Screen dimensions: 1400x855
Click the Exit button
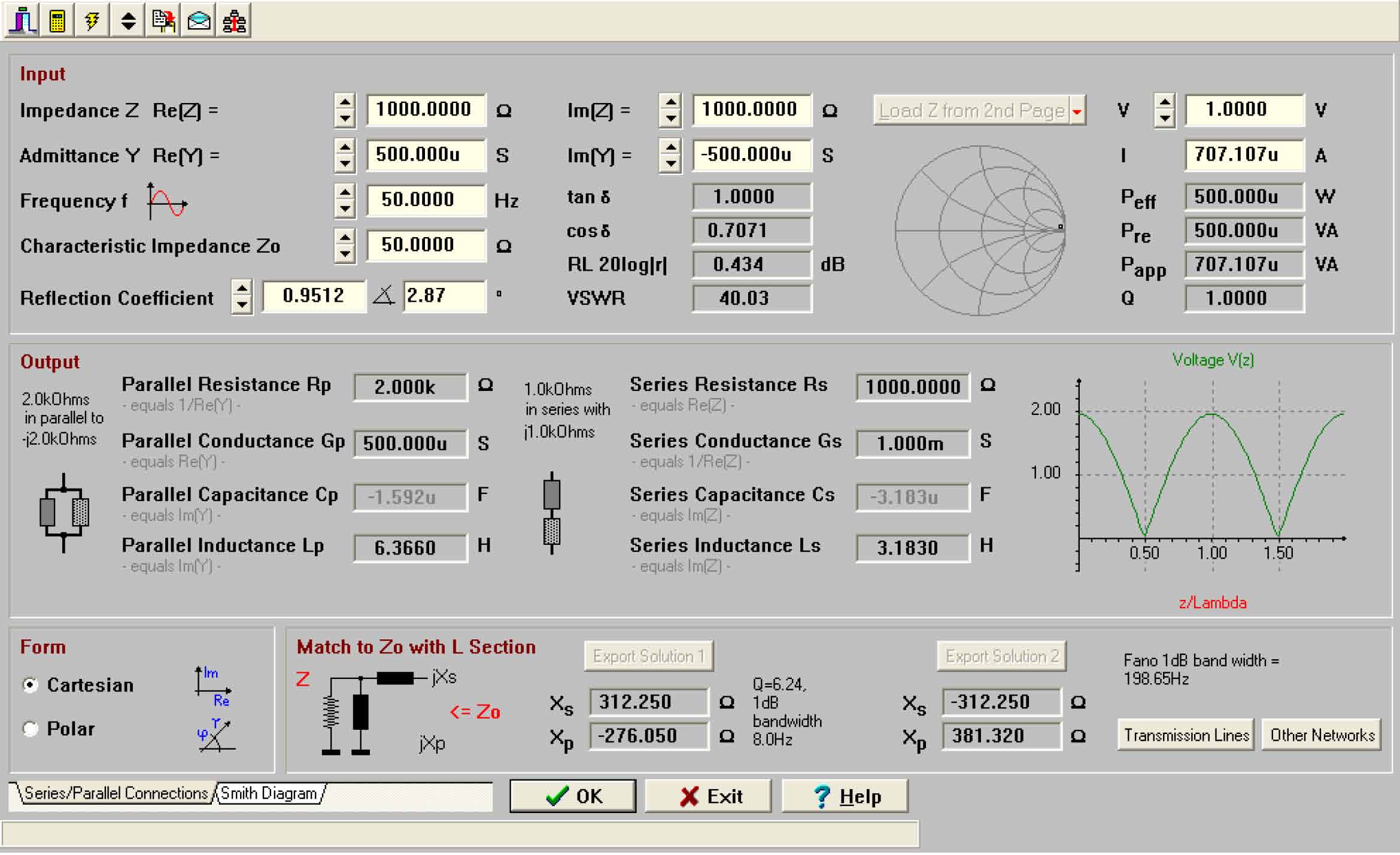coord(709,797)
